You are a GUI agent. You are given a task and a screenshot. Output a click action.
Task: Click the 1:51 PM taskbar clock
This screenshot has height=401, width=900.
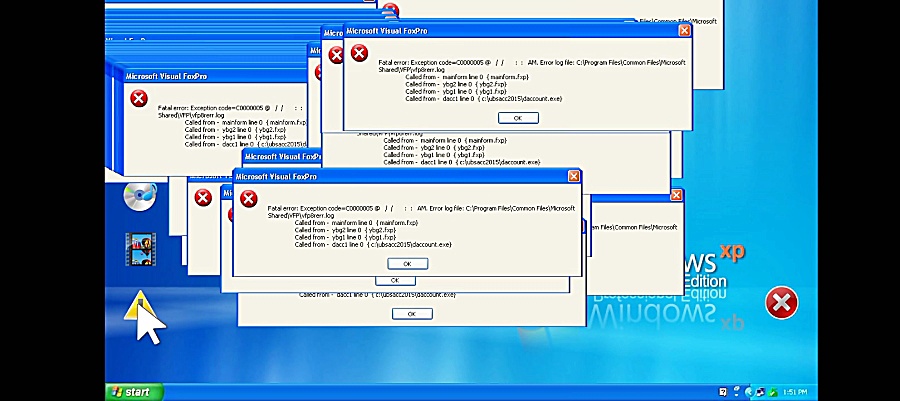point(795,392)
